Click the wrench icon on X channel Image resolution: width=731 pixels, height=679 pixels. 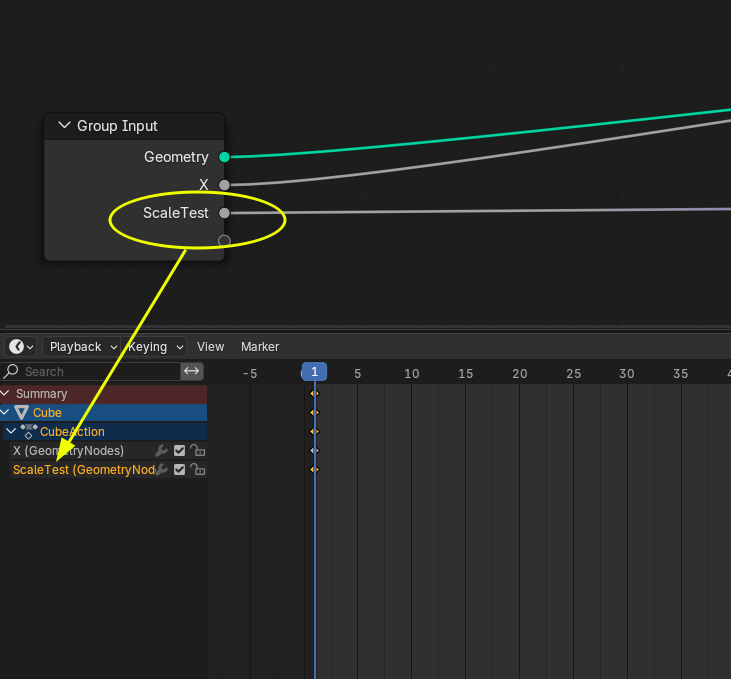(161, 451)
